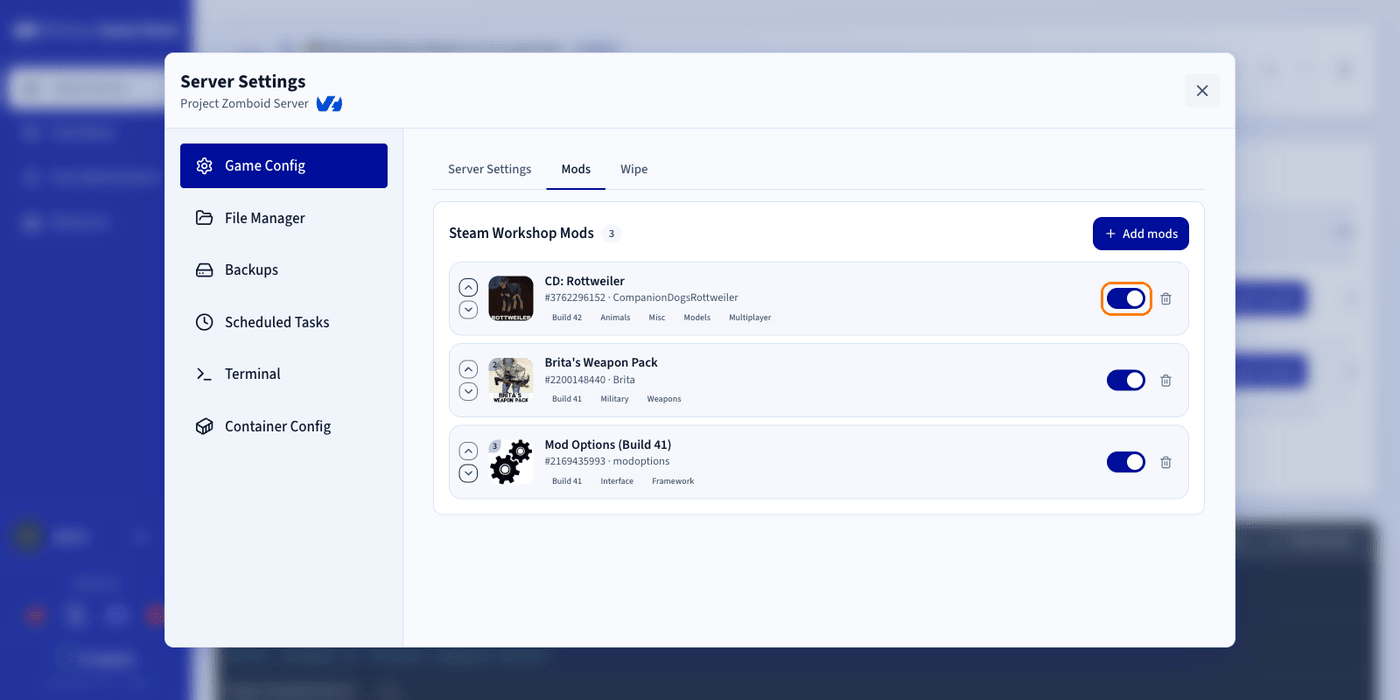Click the Misc tag
Viewport: 1400px width, 700px height.
pyautogui.click(x=657, y=317)
